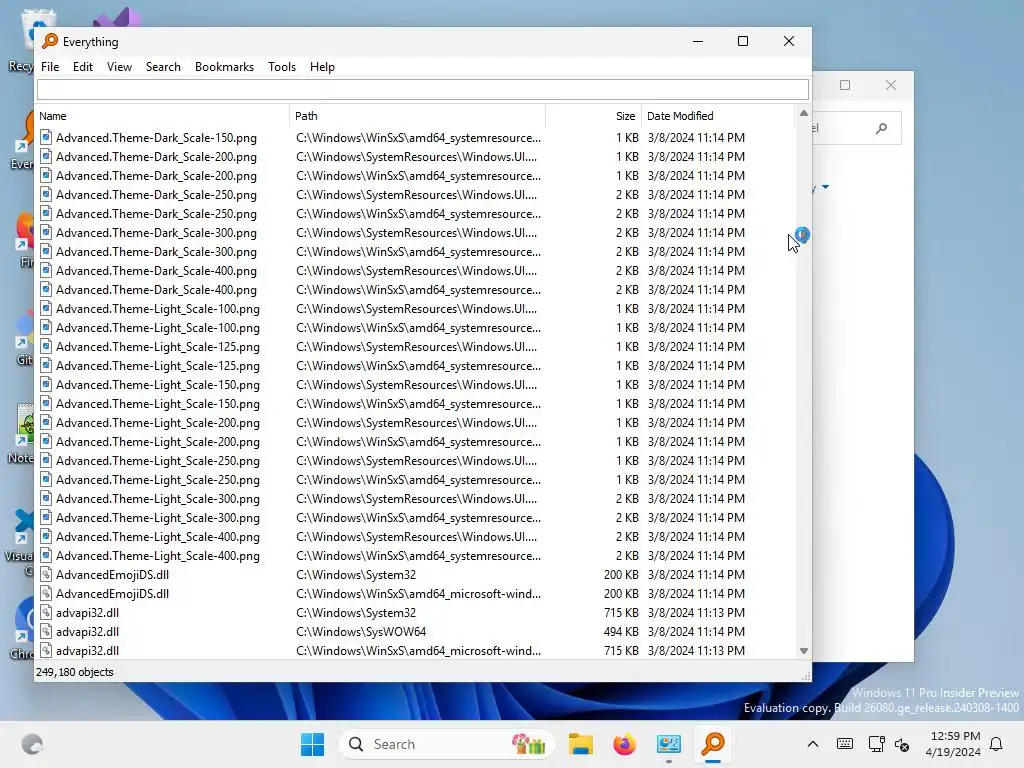1024x768 pixels.
Task: Select first Advanced.Theme-Dark_Scale-200.png in SystemResources
Action: [x=156, y=157]
